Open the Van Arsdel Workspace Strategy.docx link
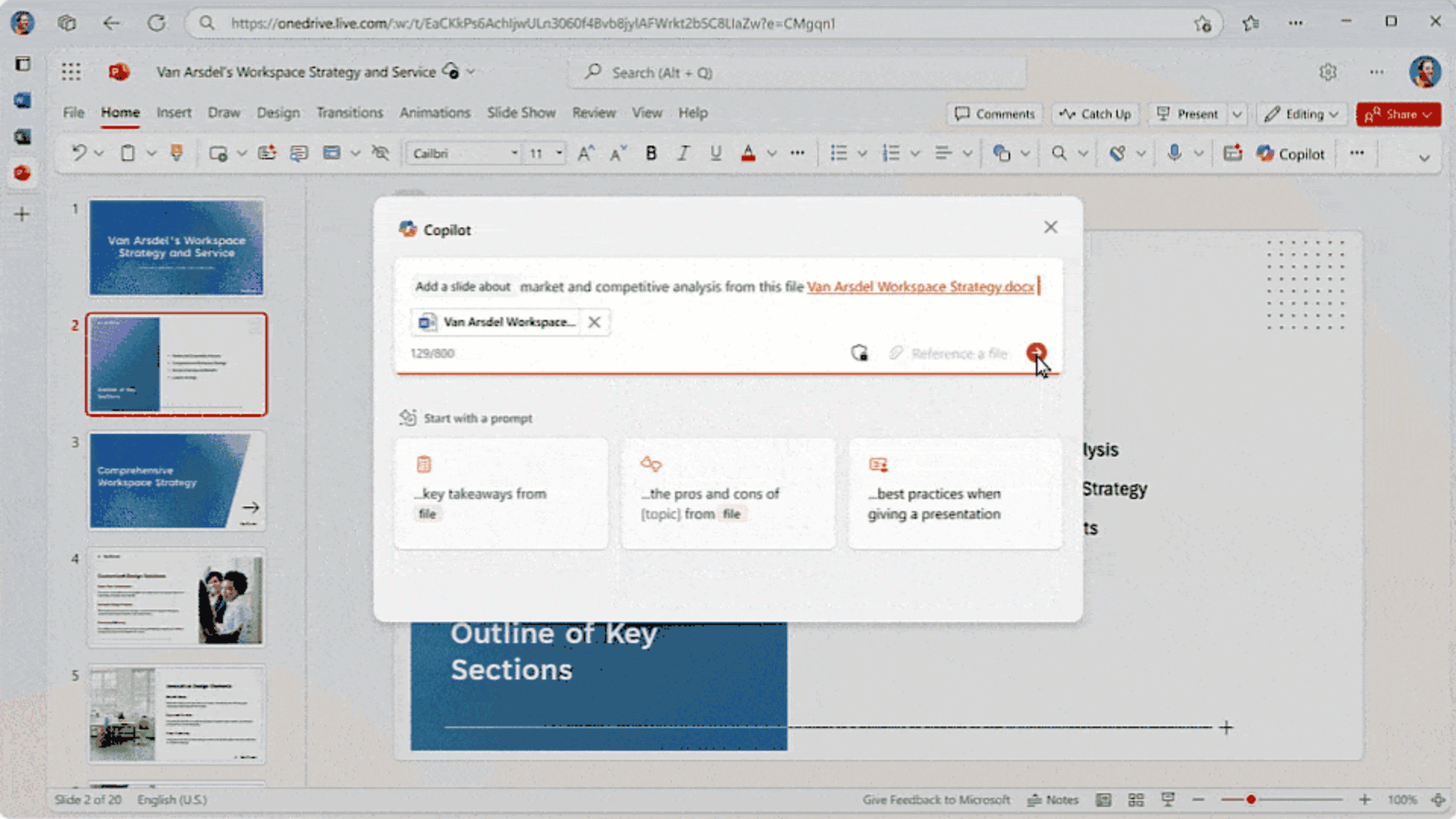1456x819 pixels. (921, 287)
